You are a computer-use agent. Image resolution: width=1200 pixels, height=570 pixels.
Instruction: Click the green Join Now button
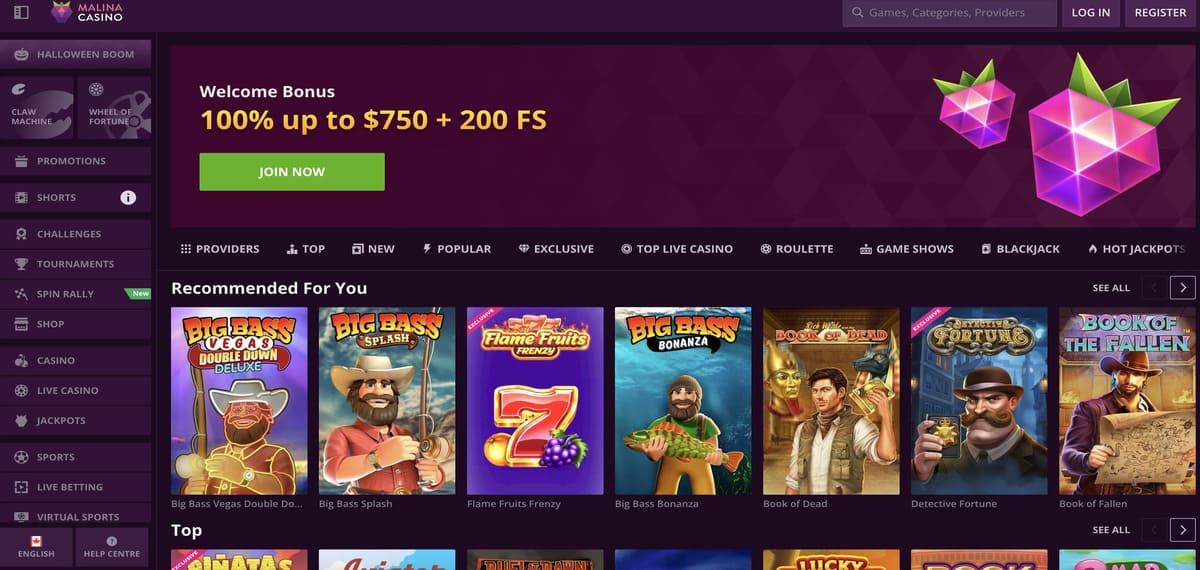tap(292, 172)
